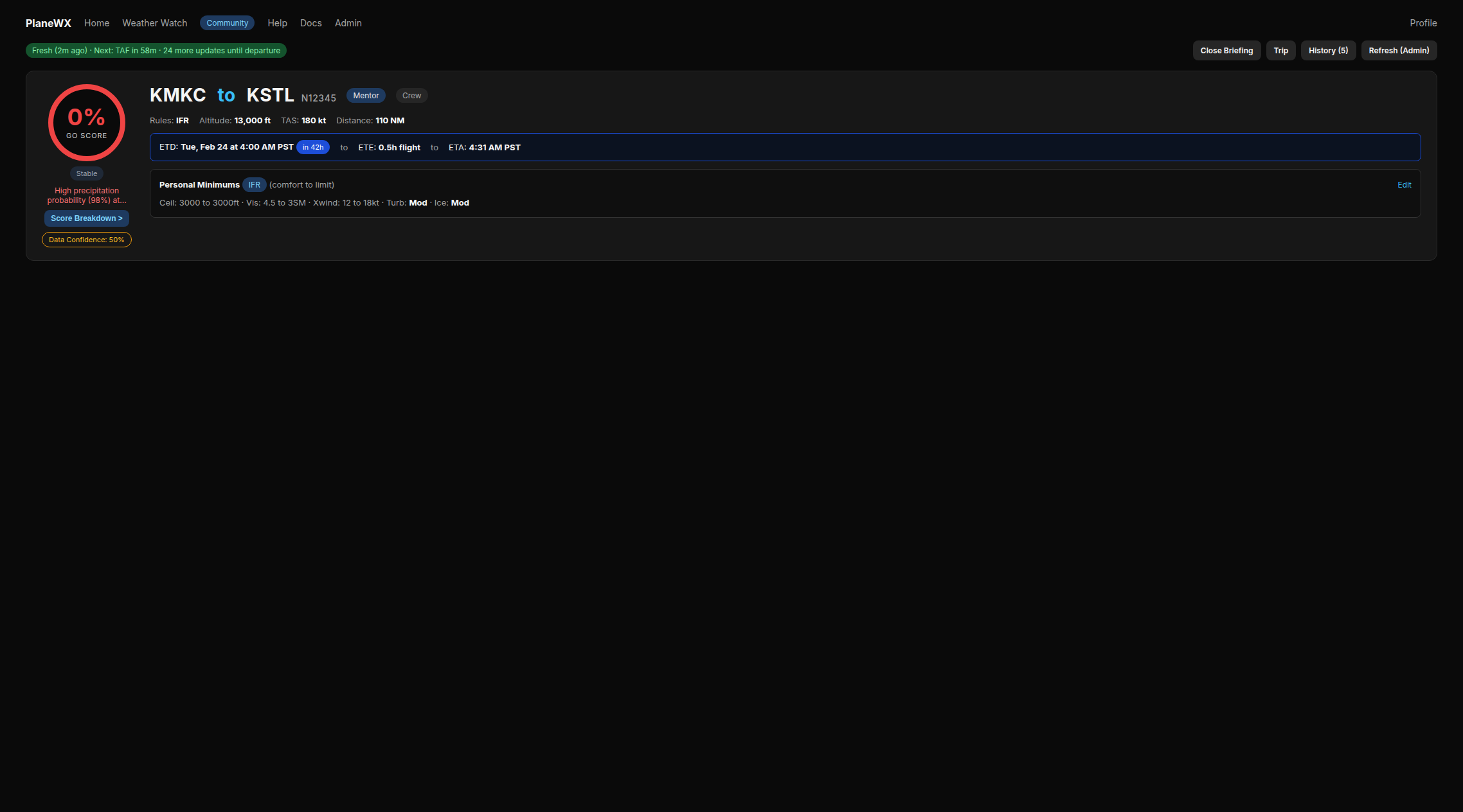Click the Close Briefing button
1463x812 pixels.
(x=1226, y=51)
